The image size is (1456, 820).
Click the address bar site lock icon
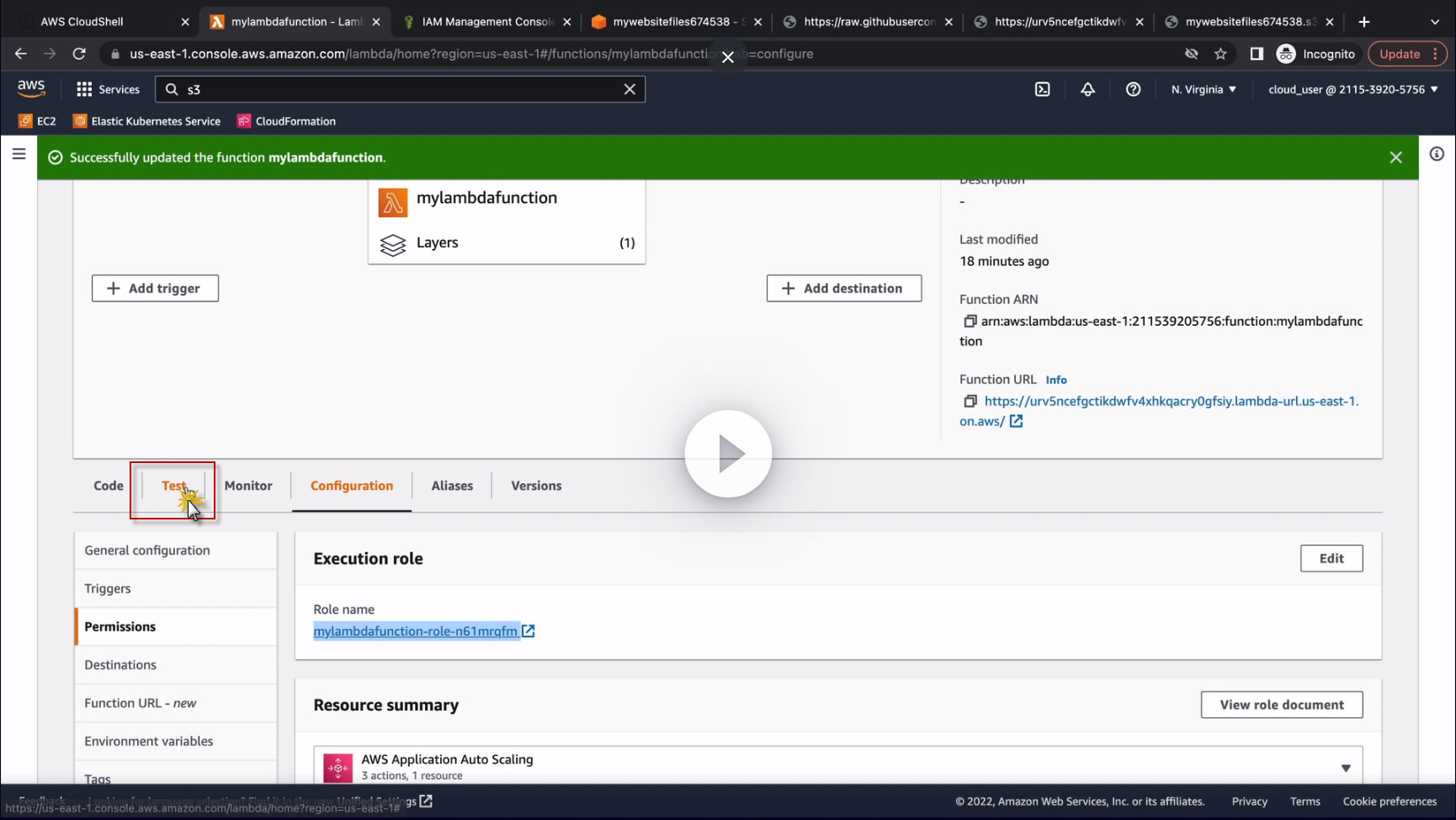[x=115, y=54]
